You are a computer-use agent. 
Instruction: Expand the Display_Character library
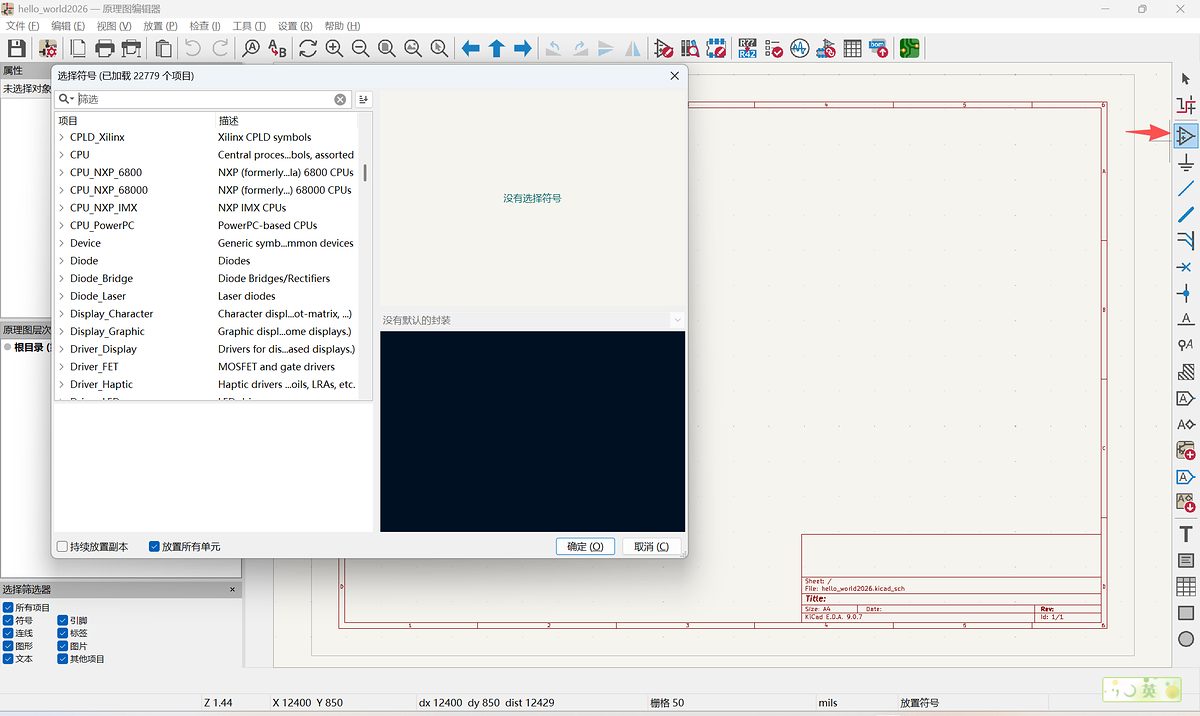pyautogui.click(x=61, y=314)
